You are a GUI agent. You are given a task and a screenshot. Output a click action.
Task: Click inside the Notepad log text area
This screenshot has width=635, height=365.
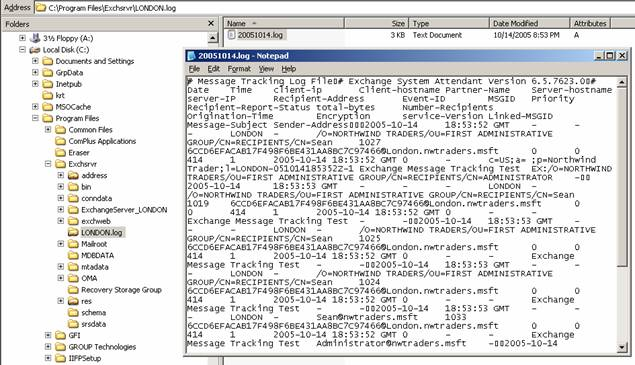pos(401,214)
